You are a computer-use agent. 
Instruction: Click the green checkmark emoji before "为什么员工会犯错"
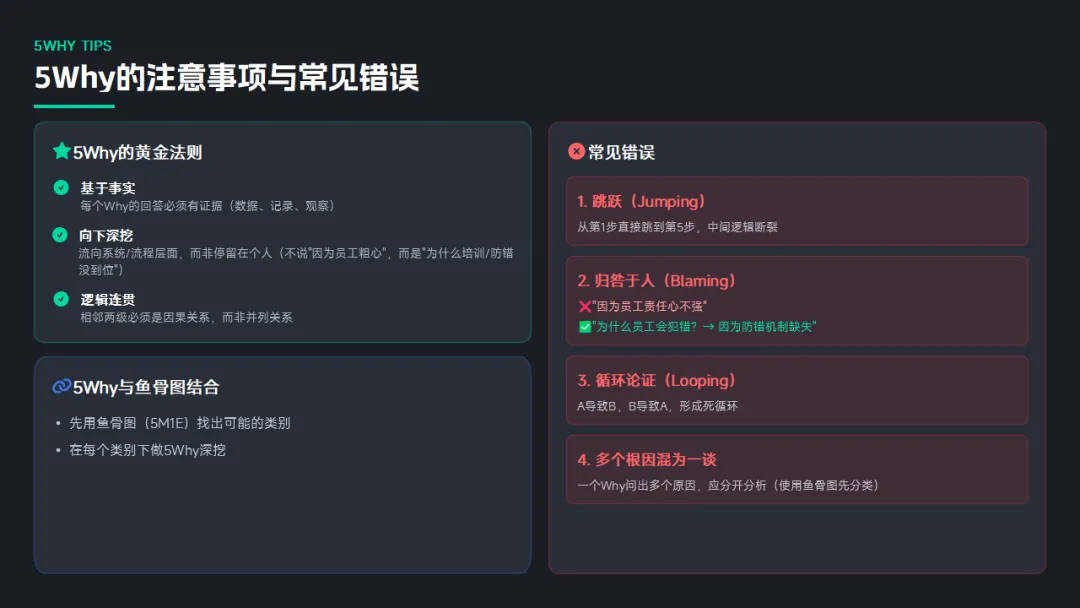point(585,327)
